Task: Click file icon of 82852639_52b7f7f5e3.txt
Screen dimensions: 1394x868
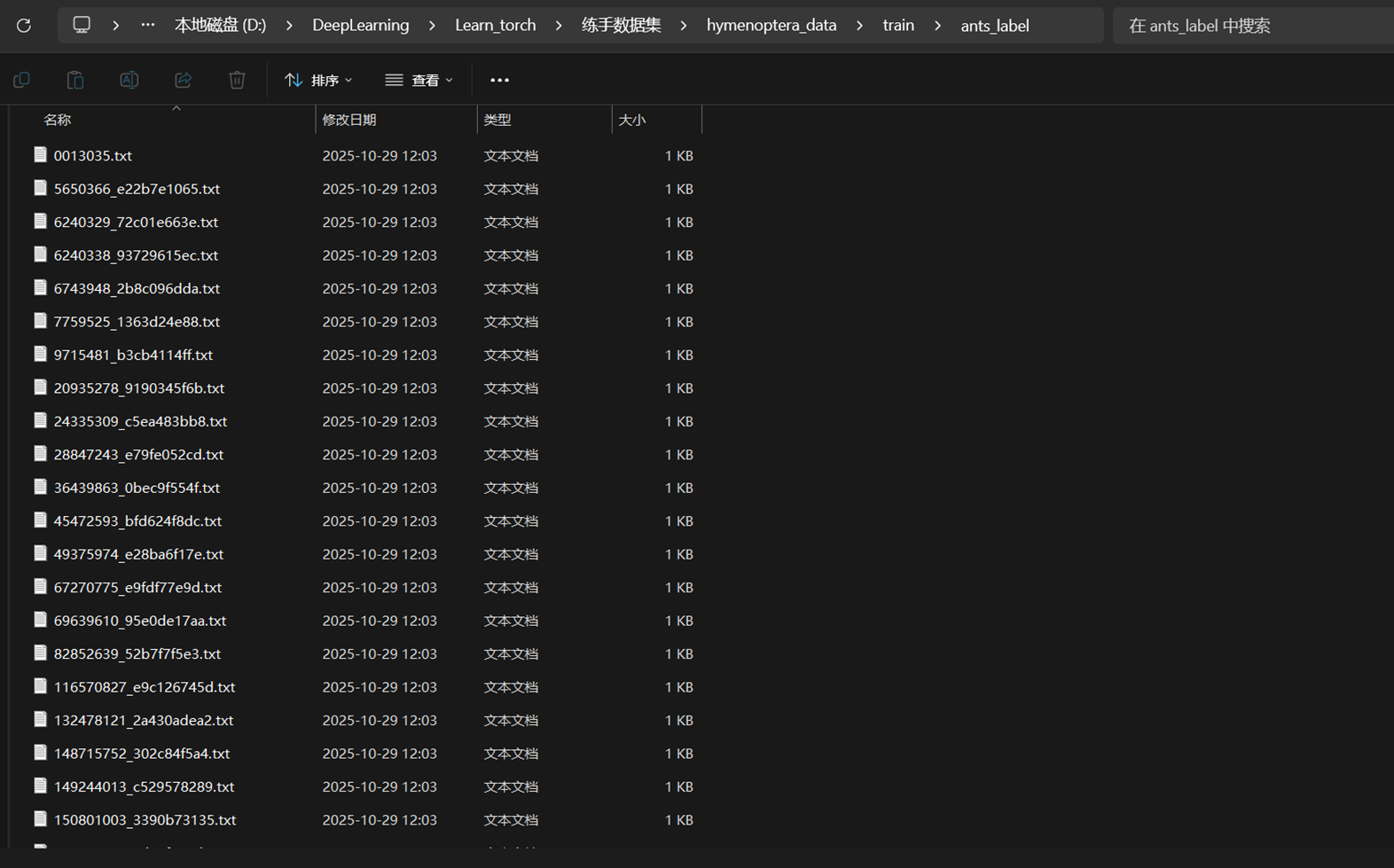Action: pyautogui.click(x=40, y=653)
